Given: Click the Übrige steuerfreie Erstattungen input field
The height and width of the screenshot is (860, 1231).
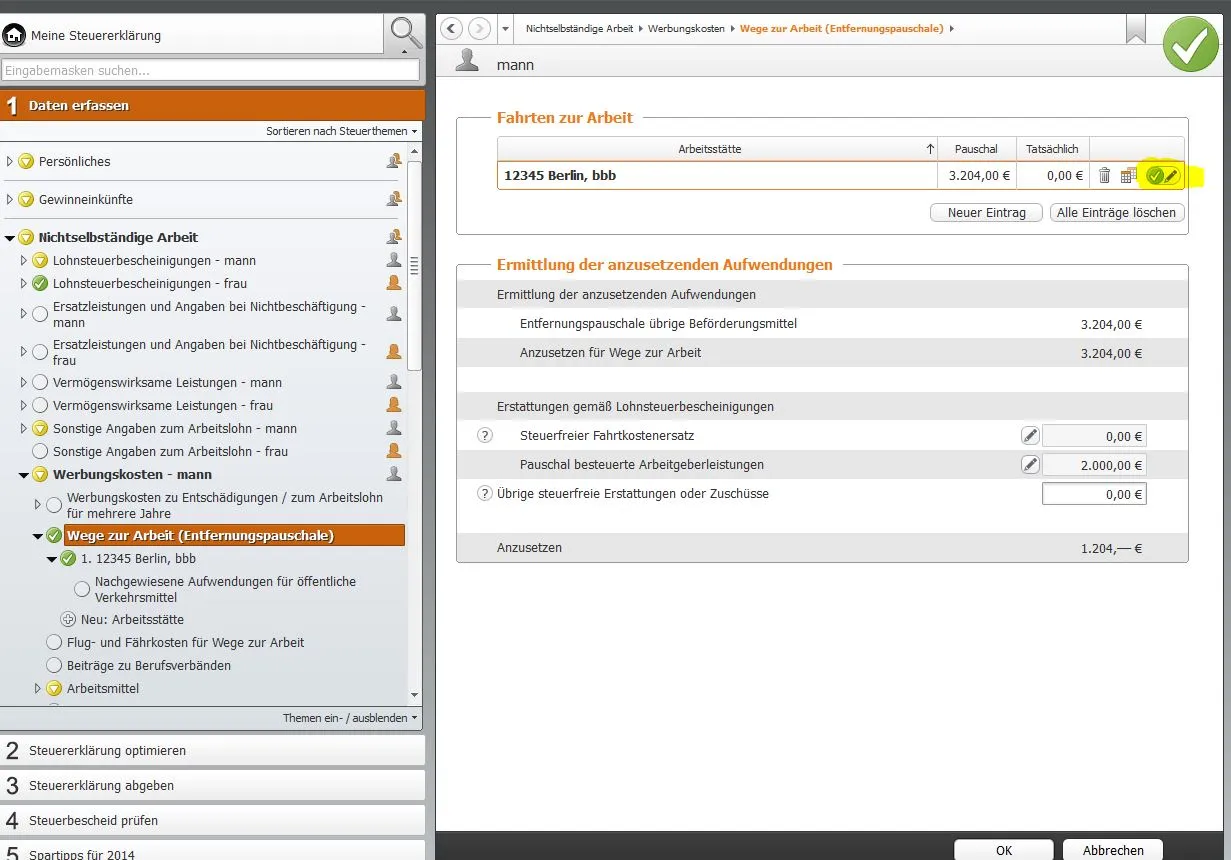Looking at the screenshot, I should (x=1093, y=494).
